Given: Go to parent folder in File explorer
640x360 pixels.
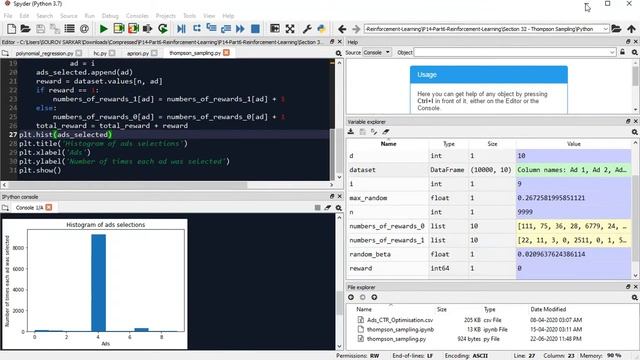Looking at the screenshot, I should click(x=374, y=297).
